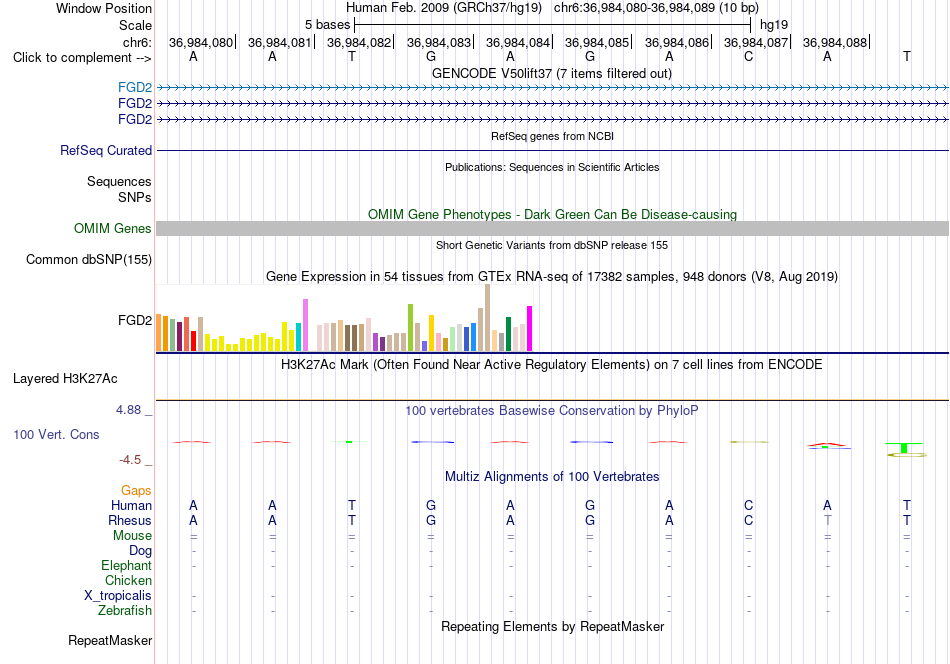The height and width of the screenshot is (664, 950).
Task: Click the Multiz Alignments of 100 Vertebrates title
Action: click(x=552, y=477)
